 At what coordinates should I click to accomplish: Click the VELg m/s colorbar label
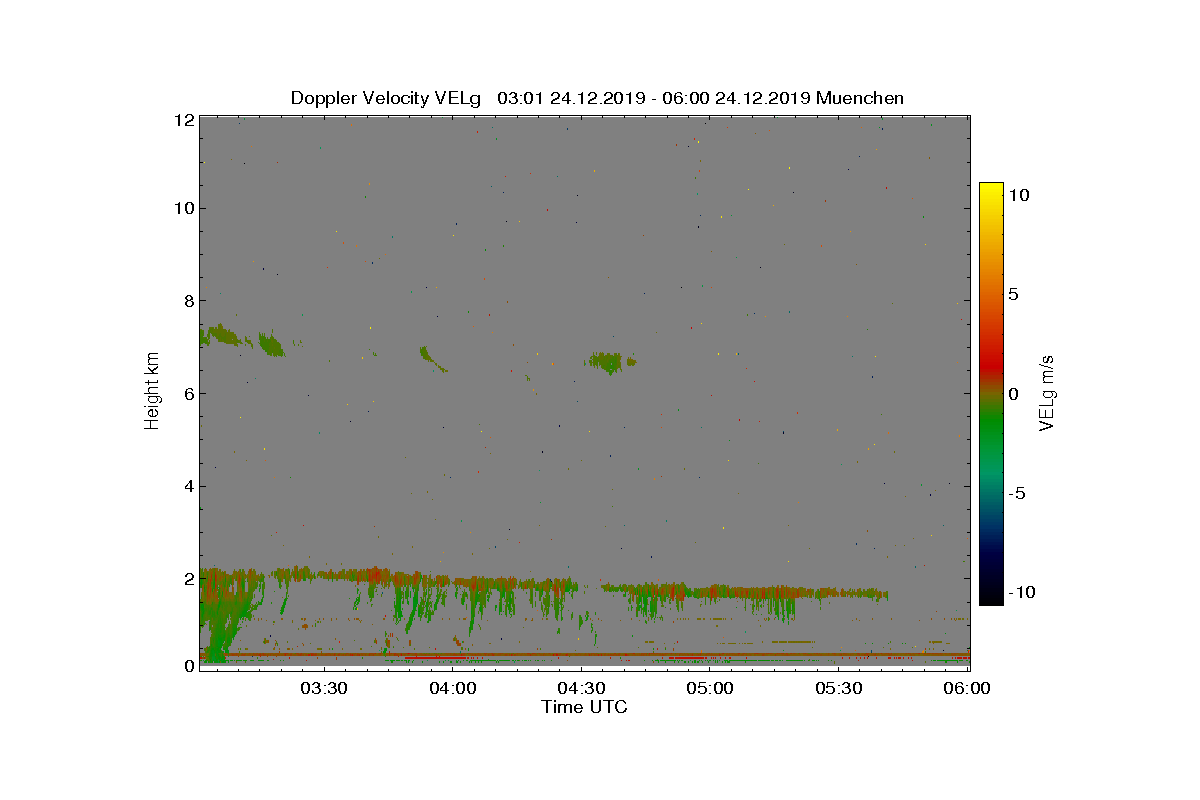click(x=1047, y=392)
